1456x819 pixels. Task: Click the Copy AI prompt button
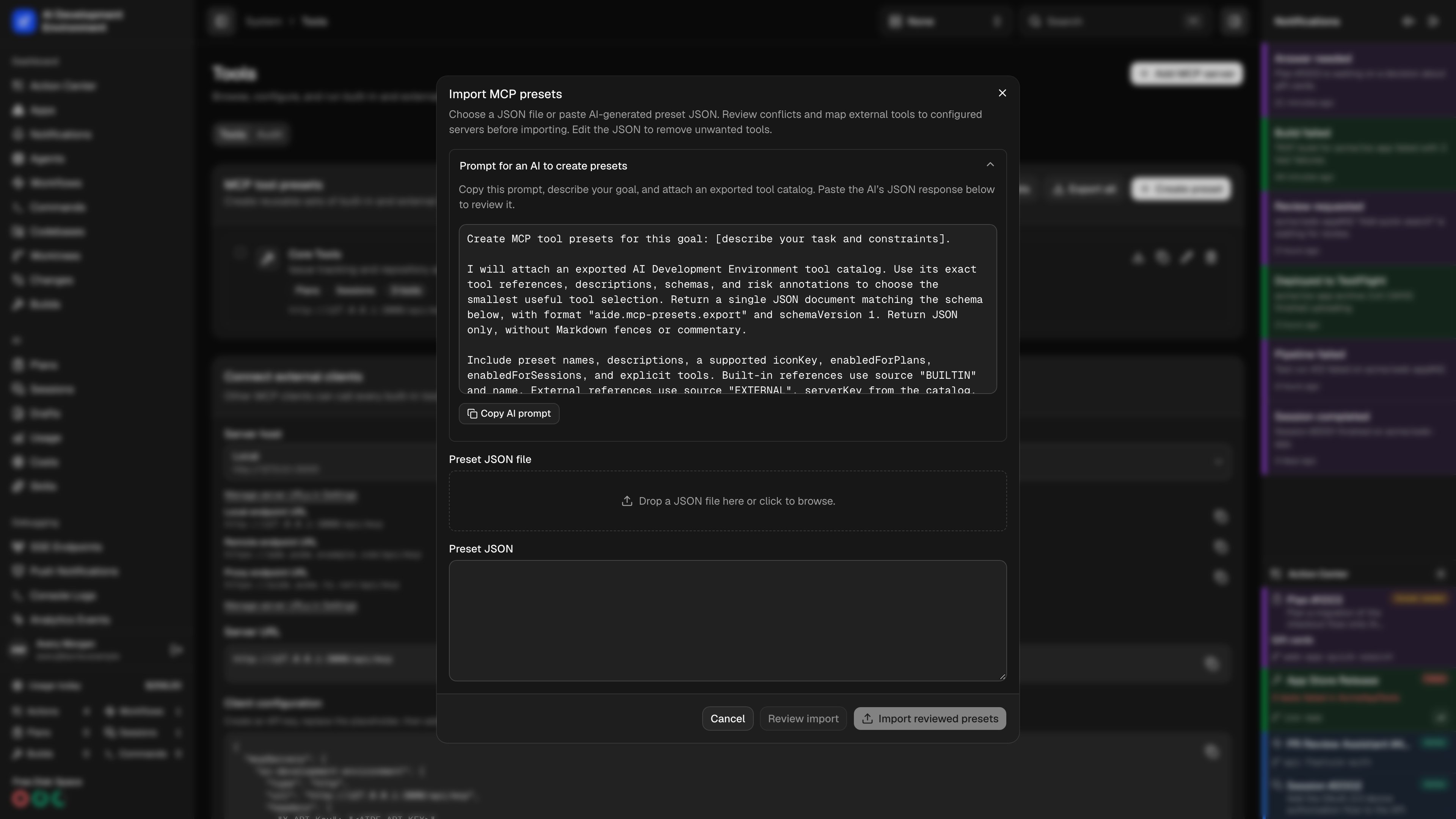point(509,414)
